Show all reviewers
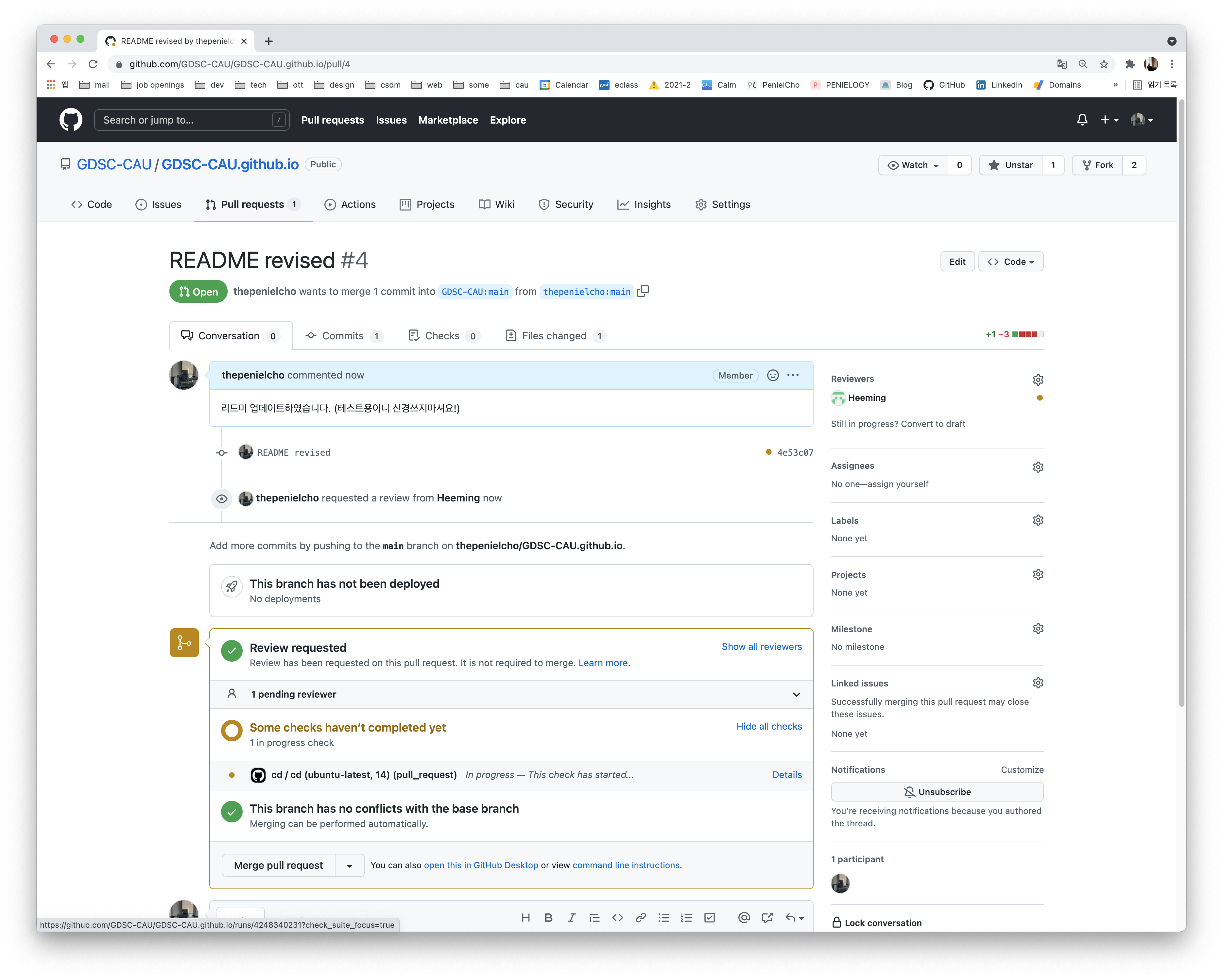The width and height of the screenshot is (1223, 980). click(762, 647)
